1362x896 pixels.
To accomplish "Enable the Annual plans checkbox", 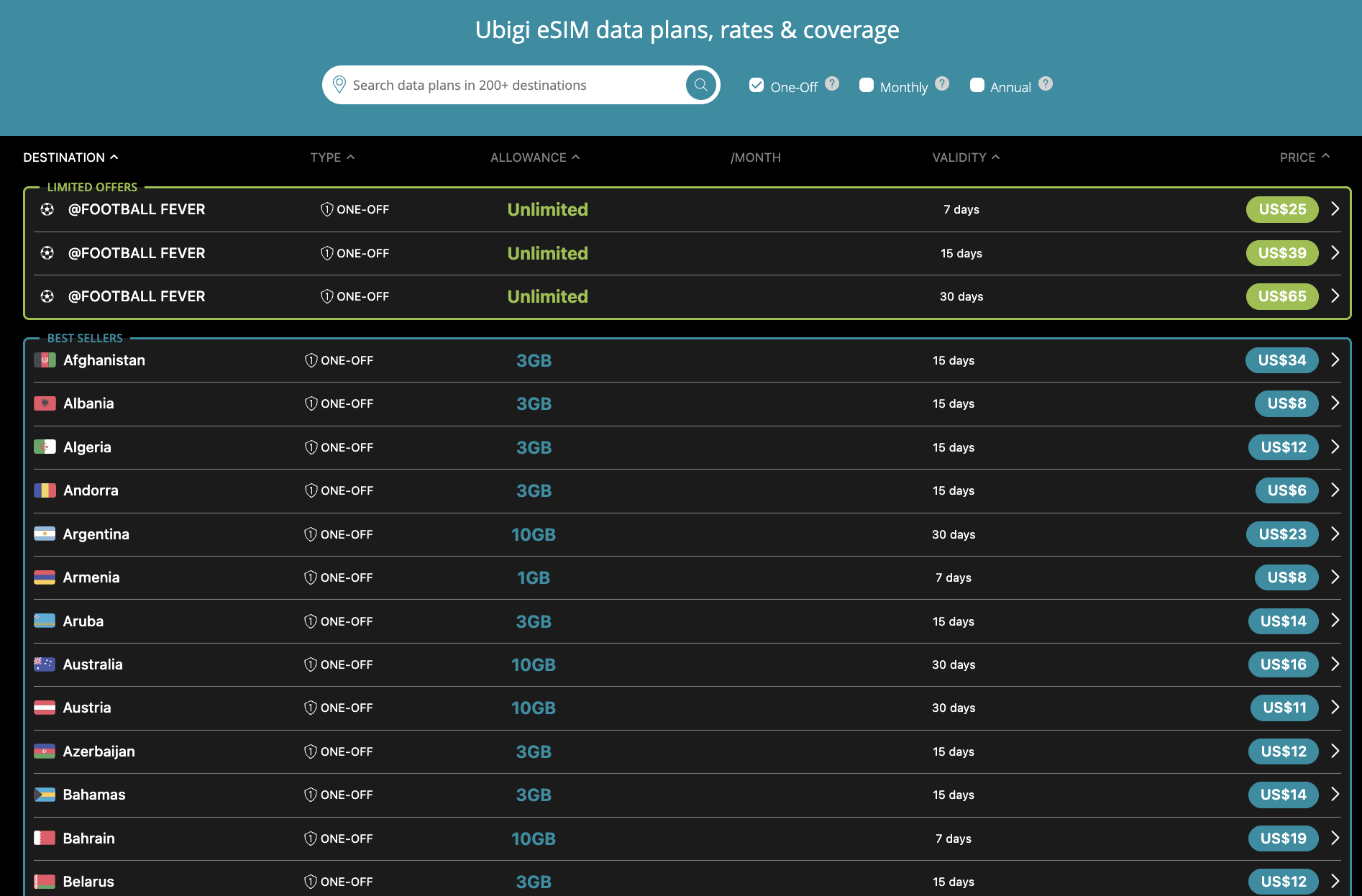I will click(977, 86).
